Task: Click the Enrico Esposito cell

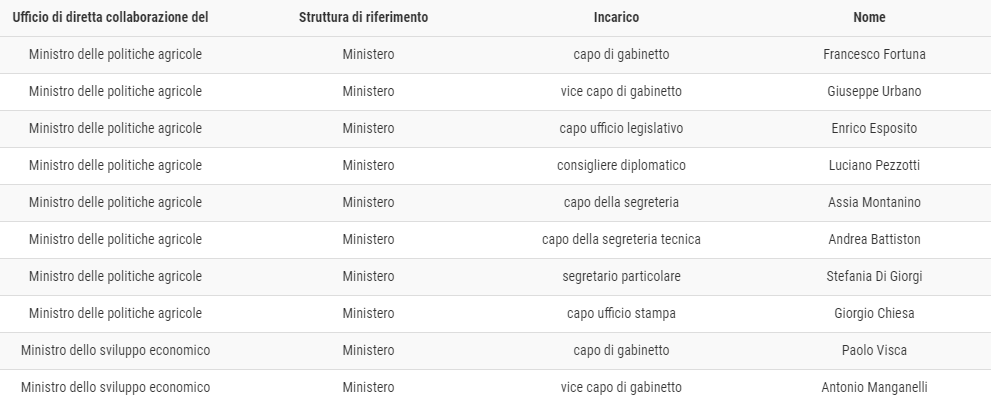Action: (874, 128)
